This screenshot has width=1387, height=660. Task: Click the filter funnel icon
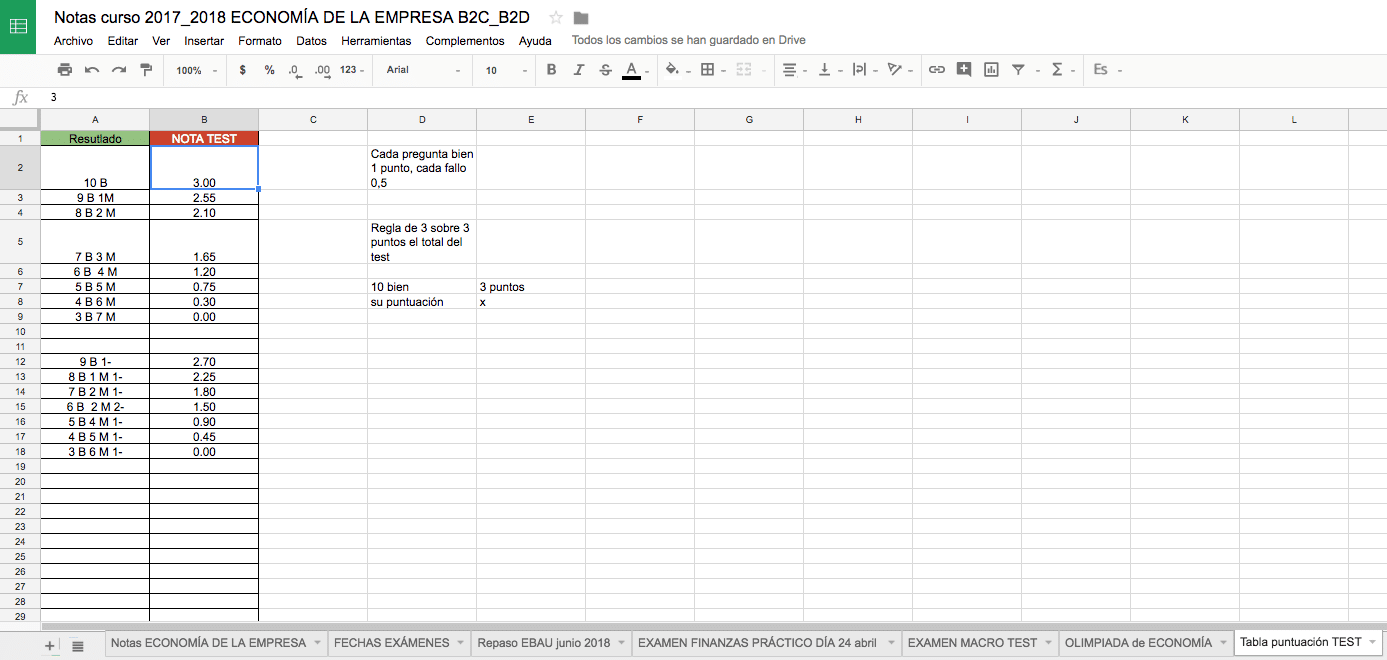pyautogui.click(x=1018, y=70)
